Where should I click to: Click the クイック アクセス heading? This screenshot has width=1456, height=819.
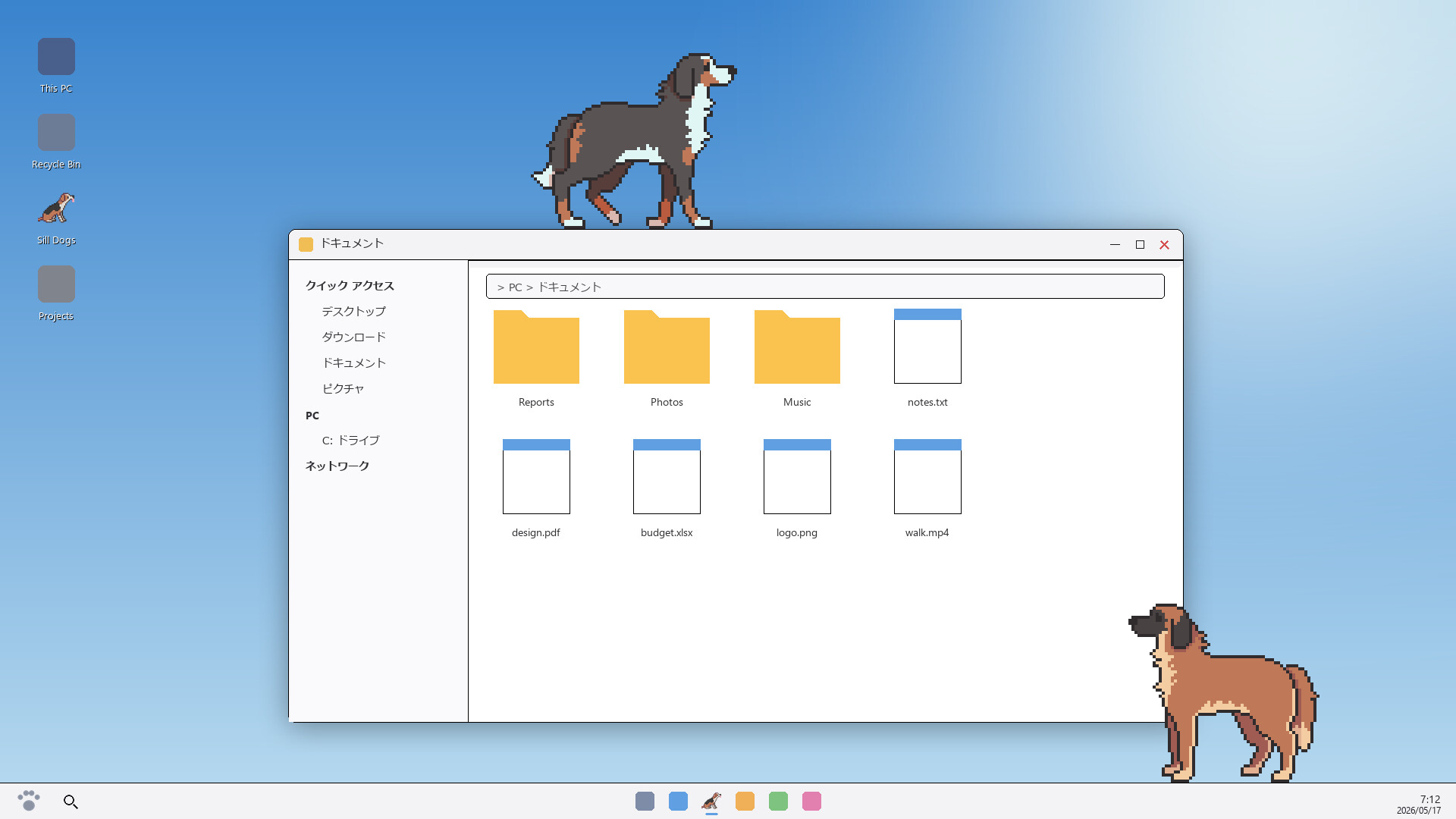click(350, 286)
